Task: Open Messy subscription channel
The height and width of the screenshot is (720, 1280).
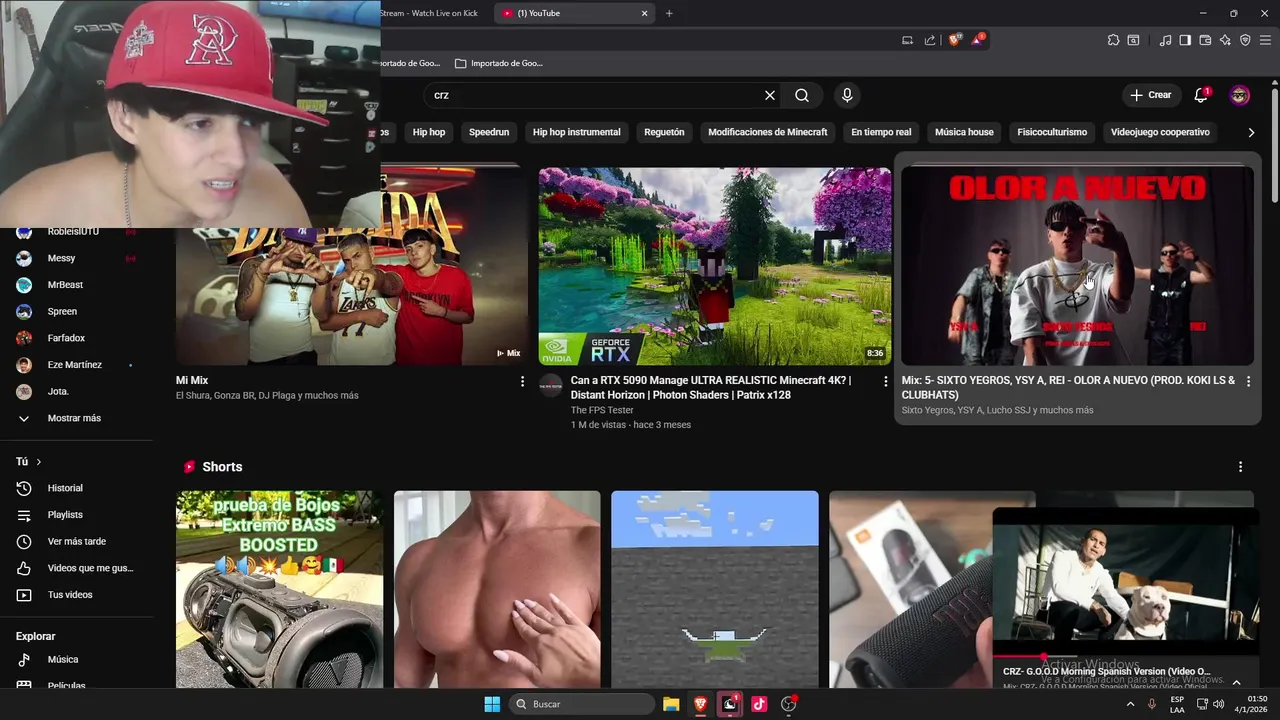Action: coord(77,258)
